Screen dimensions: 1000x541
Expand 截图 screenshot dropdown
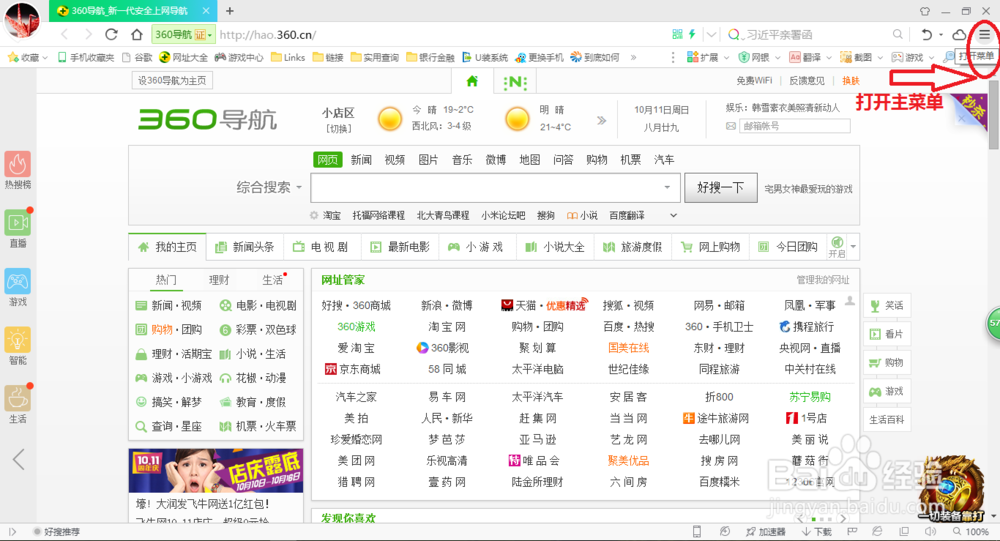880,57
